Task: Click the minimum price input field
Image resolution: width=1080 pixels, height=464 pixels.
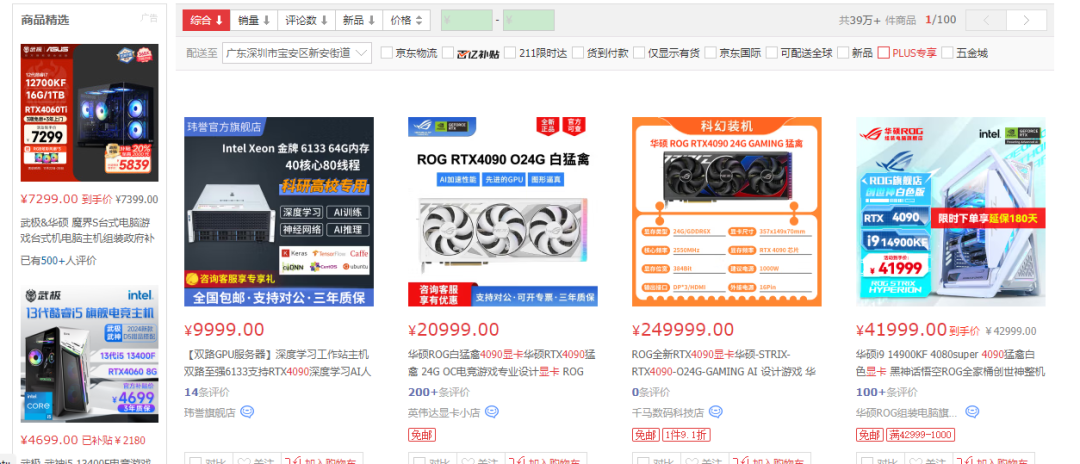Action: pos(467,20)
